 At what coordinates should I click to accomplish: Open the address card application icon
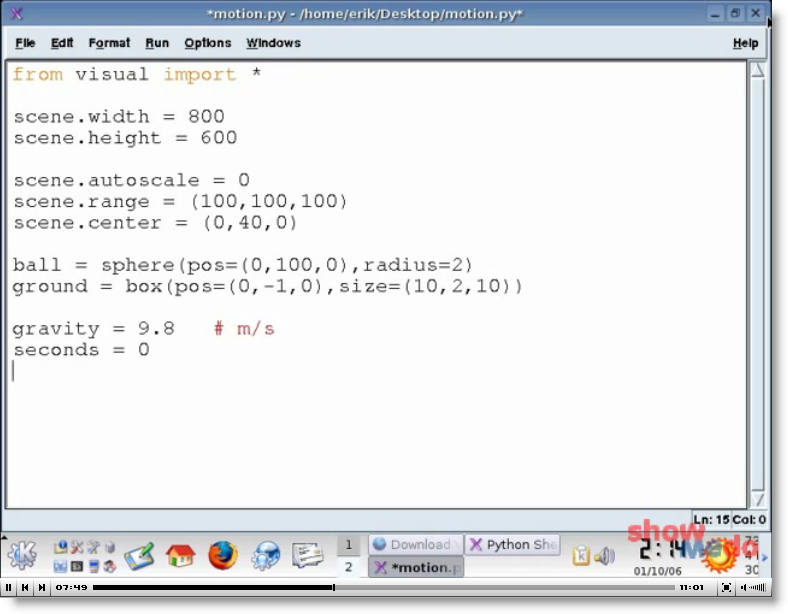coord(307,555)
